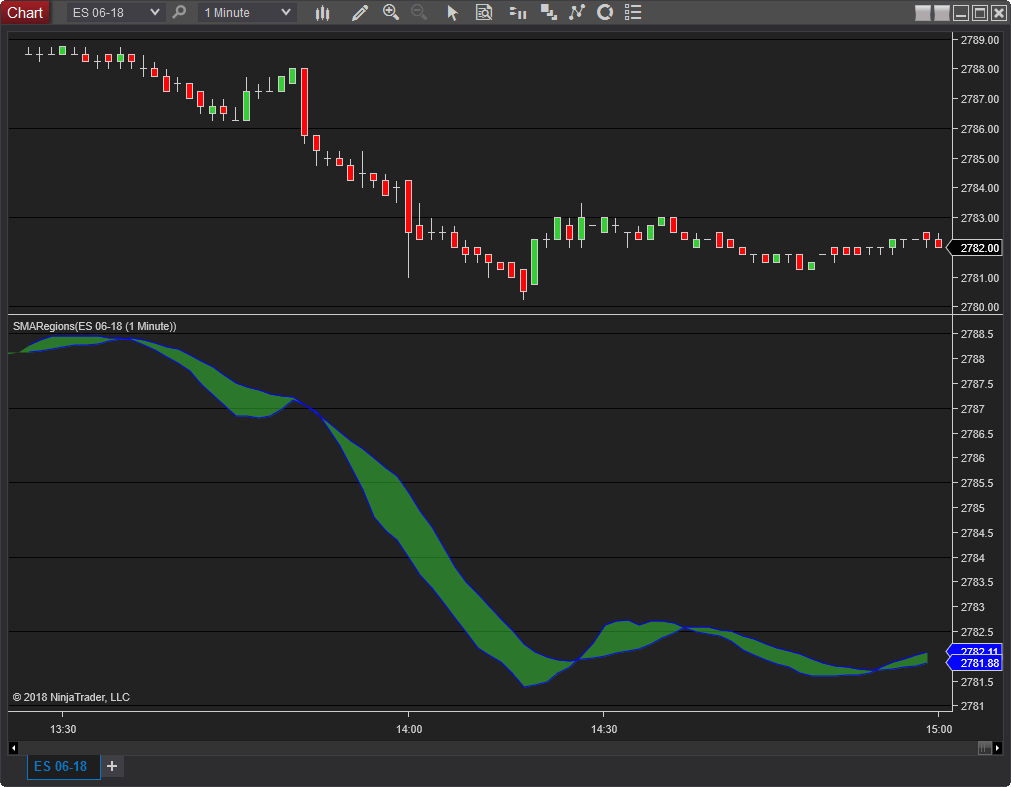Open the Chart Trader icon
This screenshot has height=787, width=1011.
(x=518, y=12)
